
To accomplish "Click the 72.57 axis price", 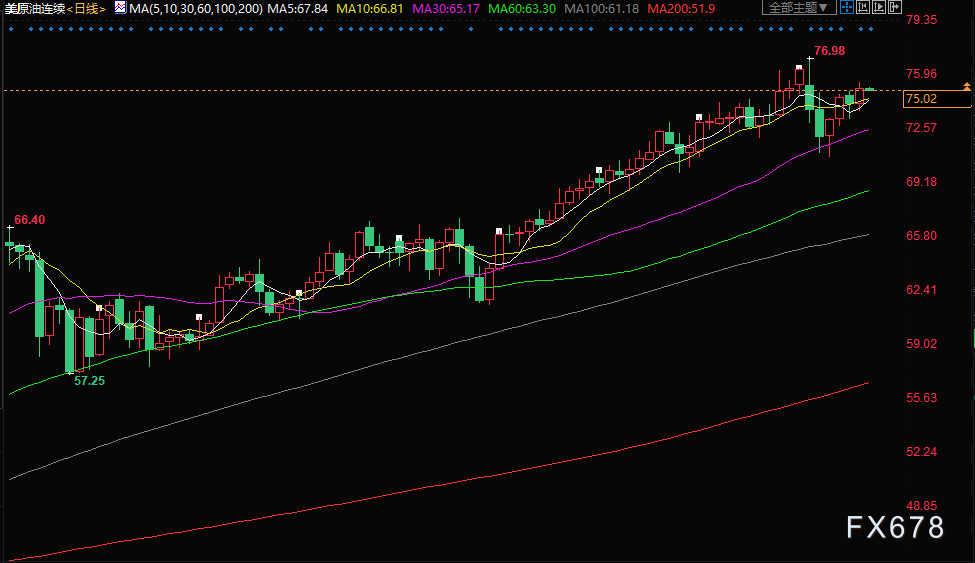I will pos(922,128).
